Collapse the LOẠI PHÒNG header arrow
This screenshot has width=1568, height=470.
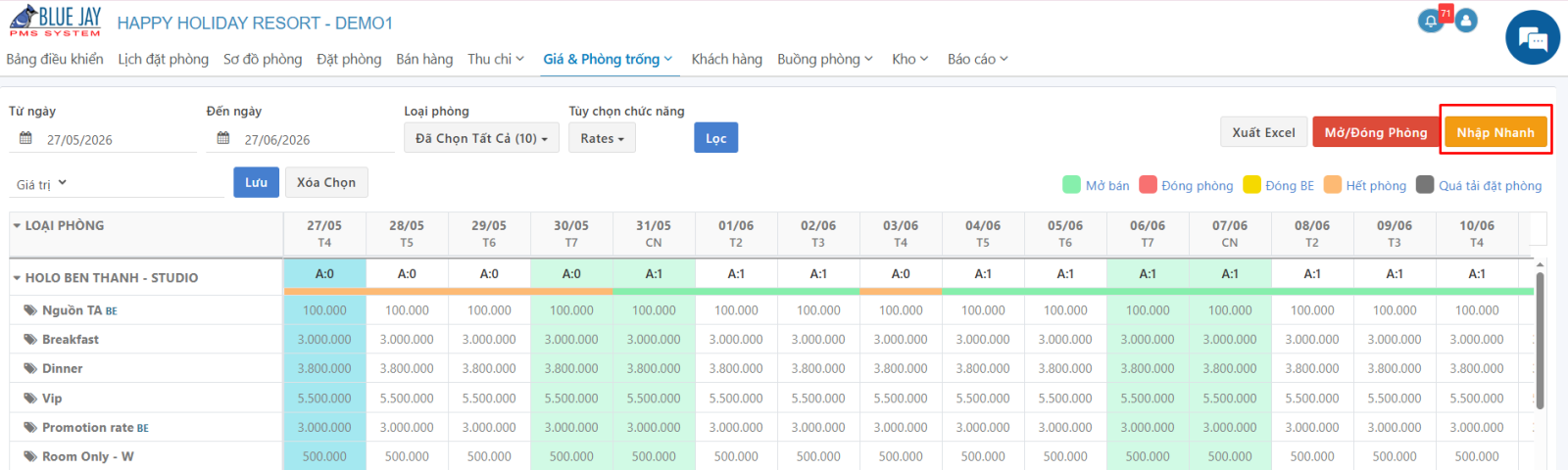point(17,225)
